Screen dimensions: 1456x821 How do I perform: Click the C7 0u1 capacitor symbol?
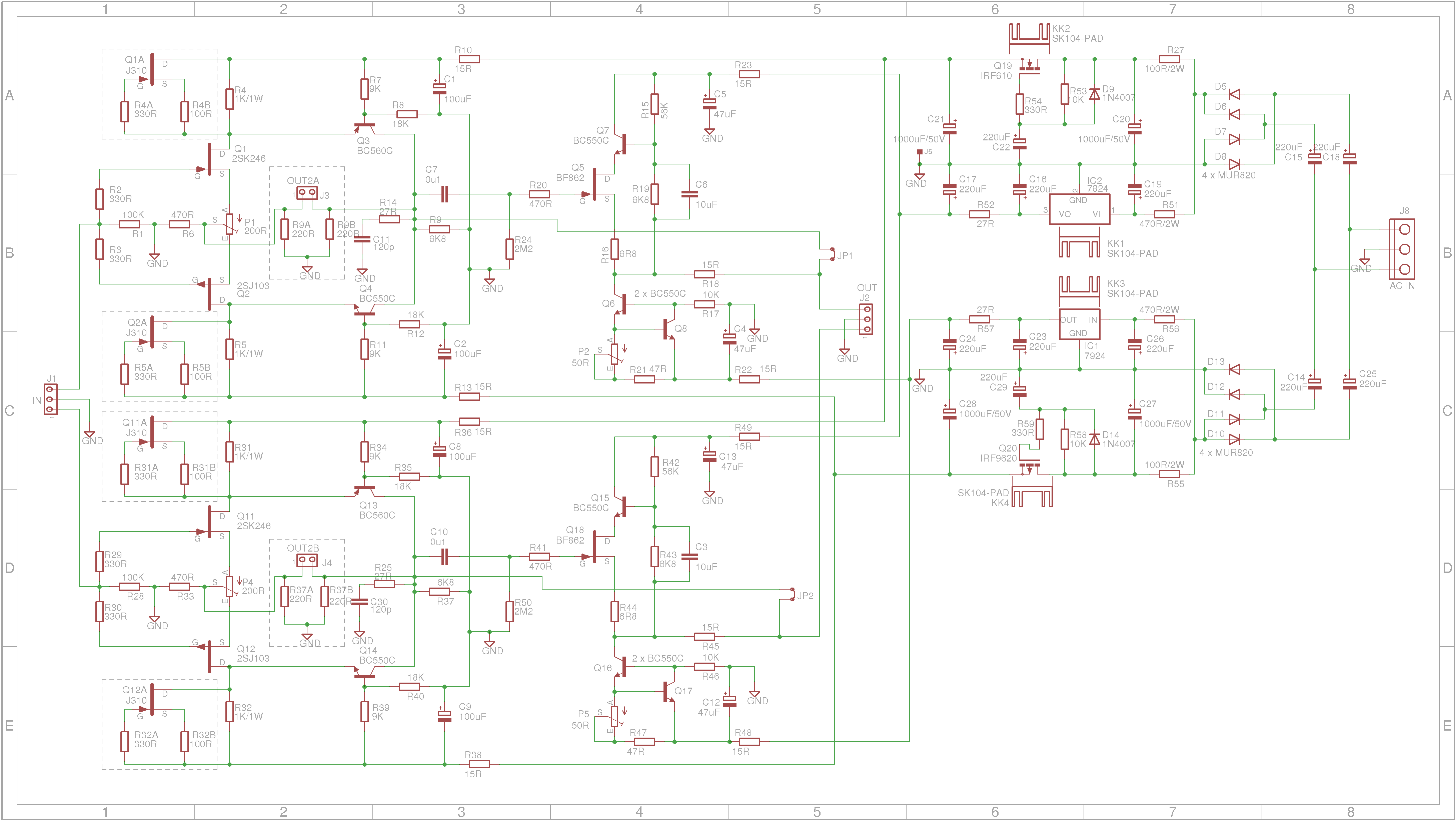coord(444,194)
